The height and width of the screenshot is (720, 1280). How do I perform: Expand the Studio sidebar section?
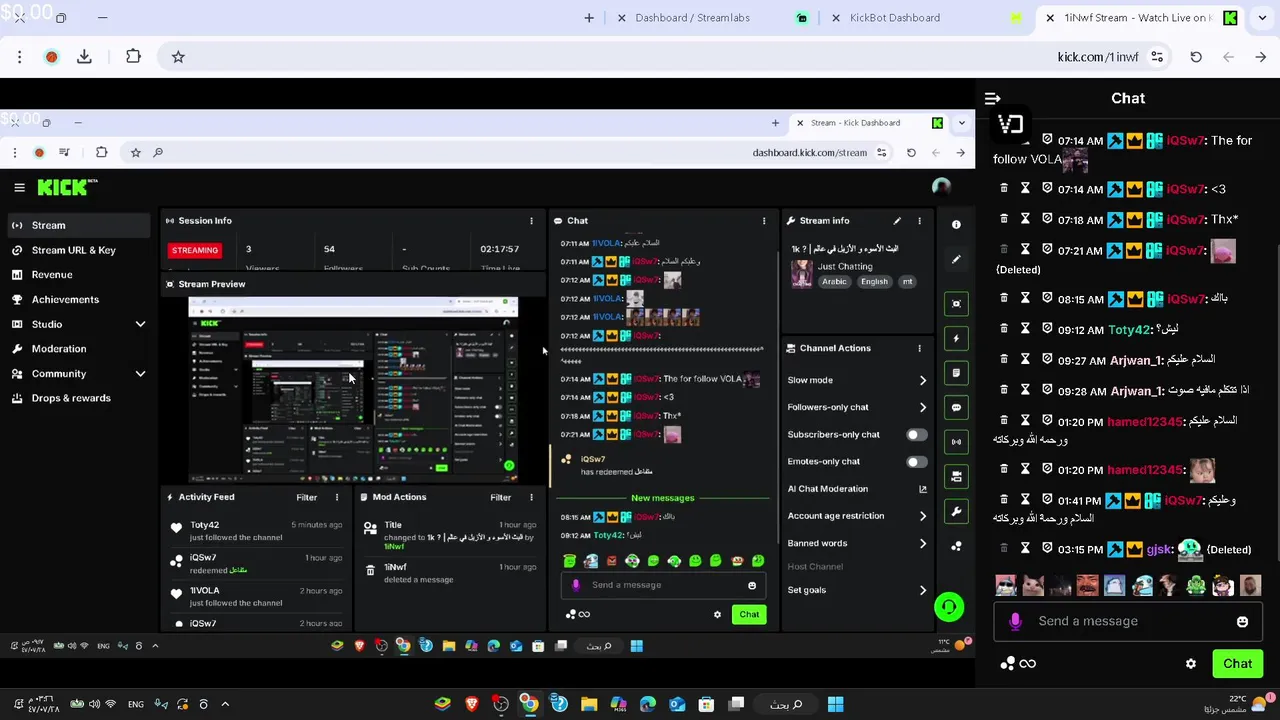pyautogui.click(x=140, y=324)
